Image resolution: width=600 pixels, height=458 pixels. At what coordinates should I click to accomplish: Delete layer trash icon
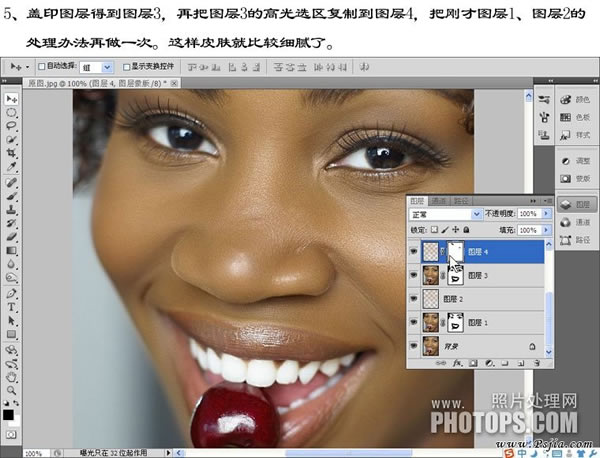[x=537, y=363]
